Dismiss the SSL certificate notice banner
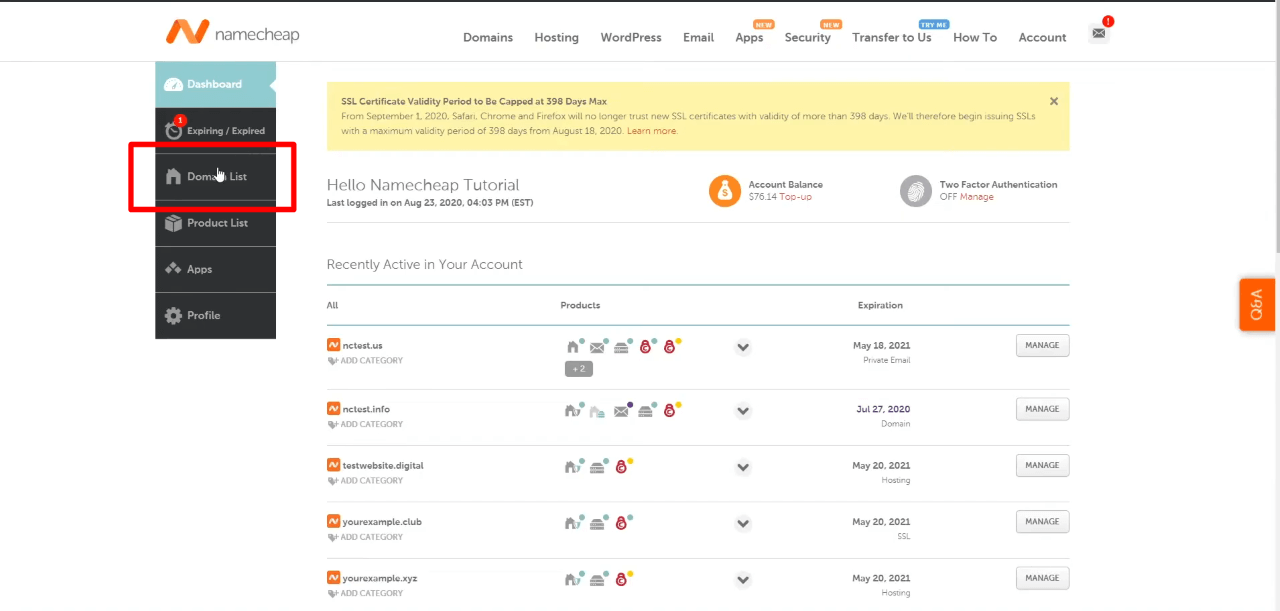 pos(1054,101)
